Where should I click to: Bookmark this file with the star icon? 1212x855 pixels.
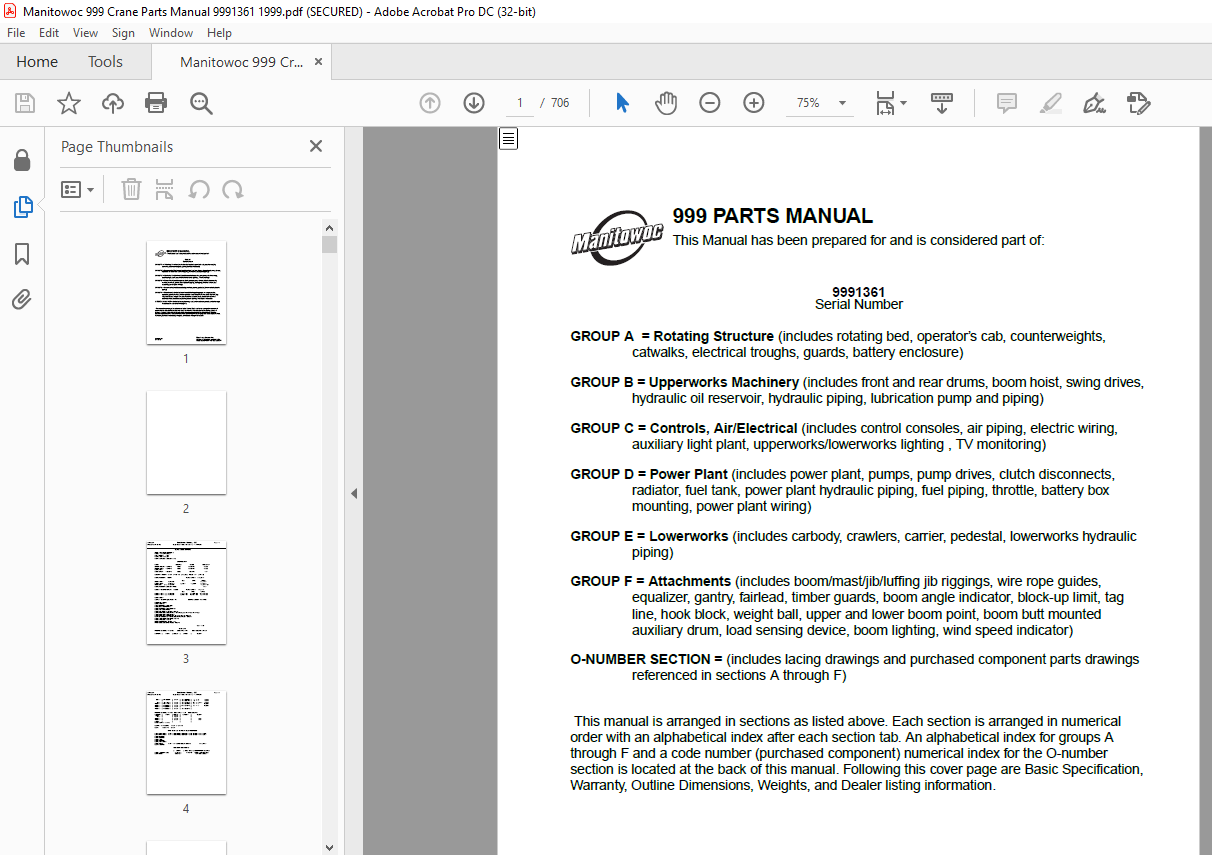(69, 103)
